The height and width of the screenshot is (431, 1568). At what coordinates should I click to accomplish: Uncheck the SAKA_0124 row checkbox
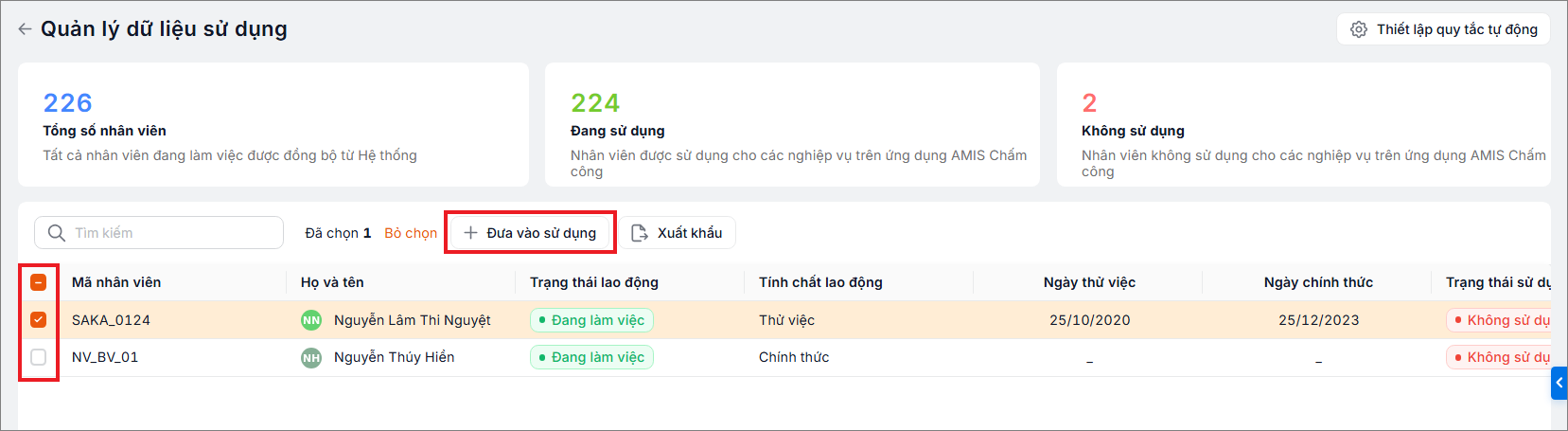point(39,320)
